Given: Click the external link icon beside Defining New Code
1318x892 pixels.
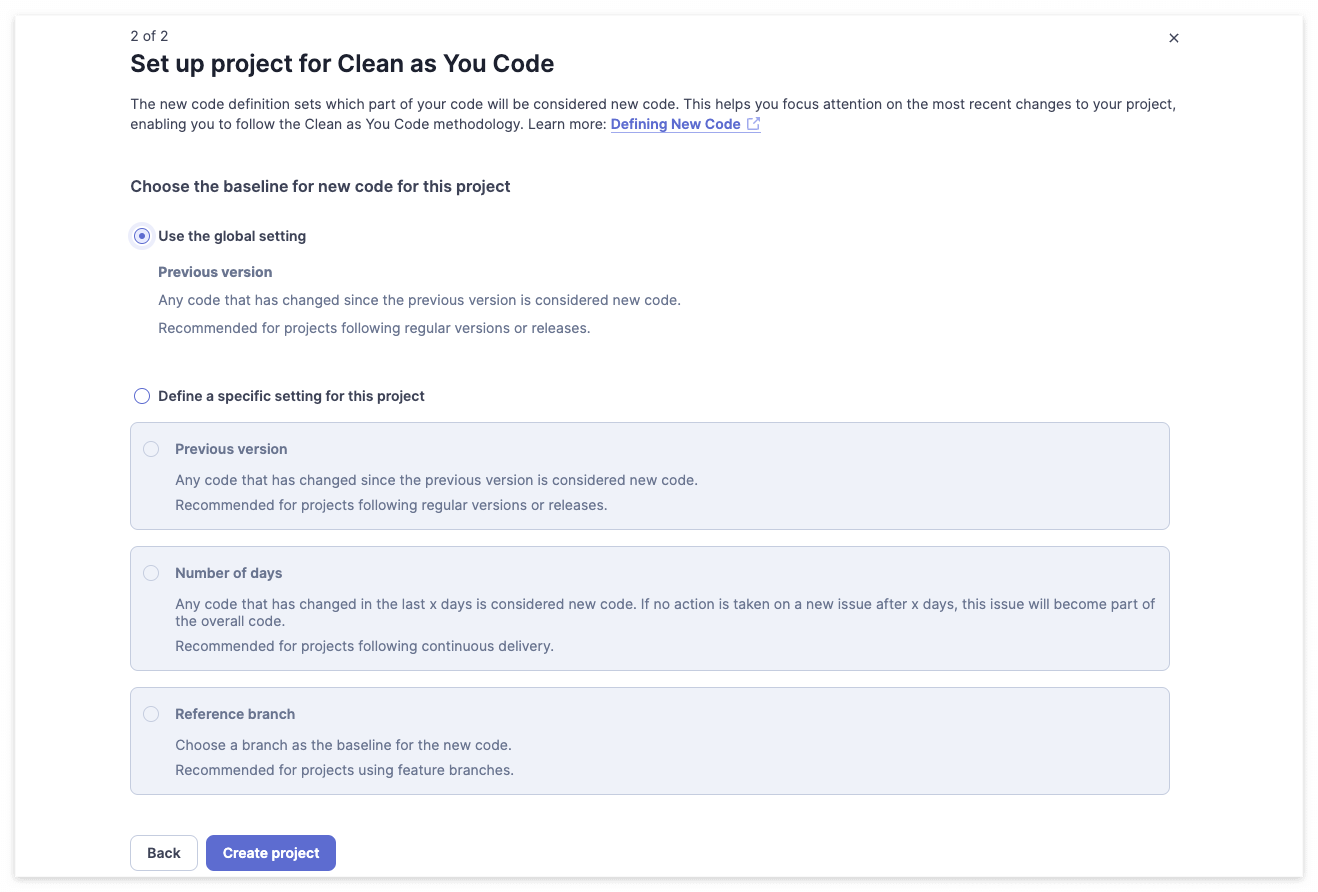Looking at the screenshot, I should 754,124.
